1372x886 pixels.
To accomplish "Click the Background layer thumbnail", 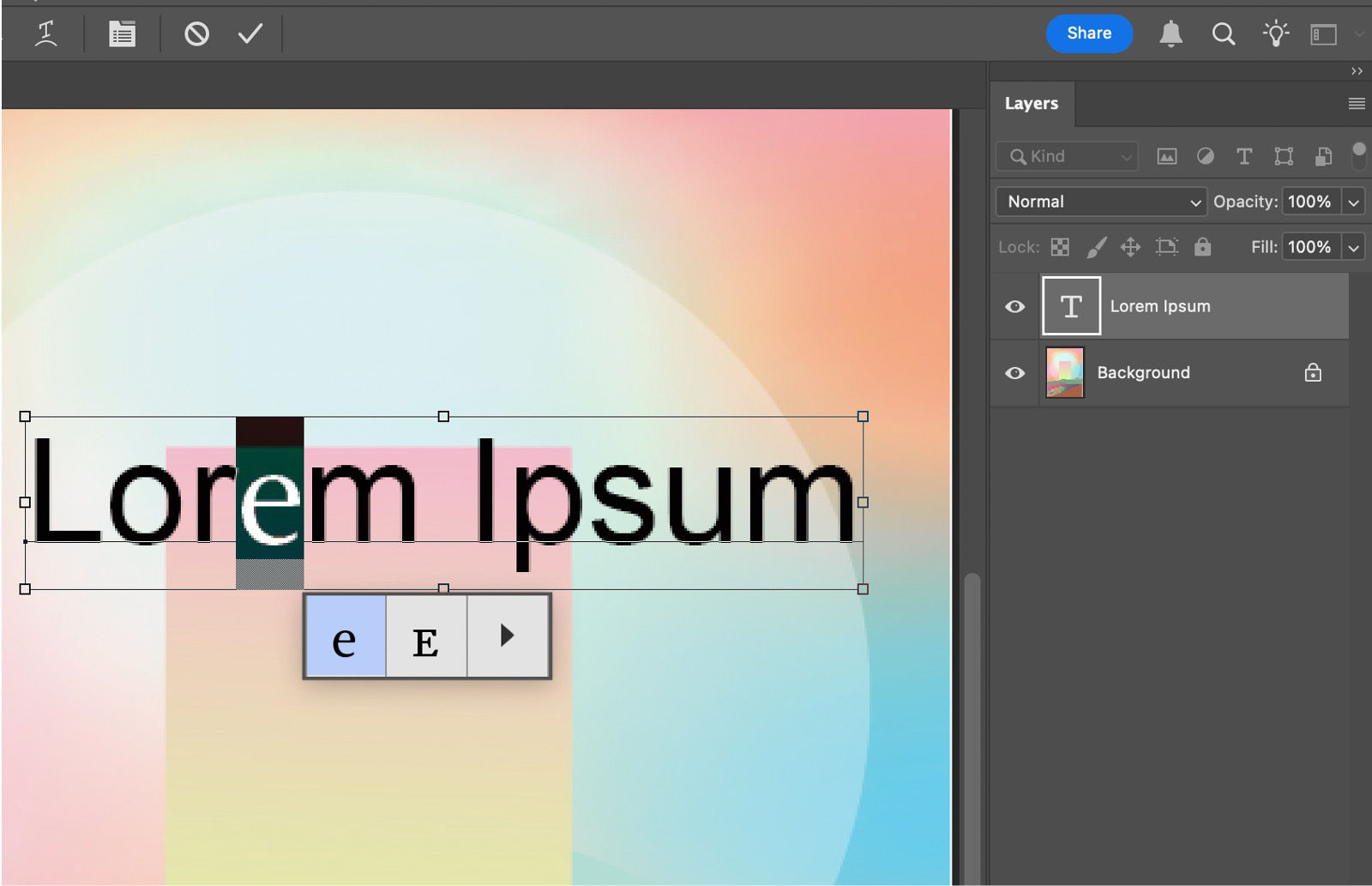I will point(1066,372).
